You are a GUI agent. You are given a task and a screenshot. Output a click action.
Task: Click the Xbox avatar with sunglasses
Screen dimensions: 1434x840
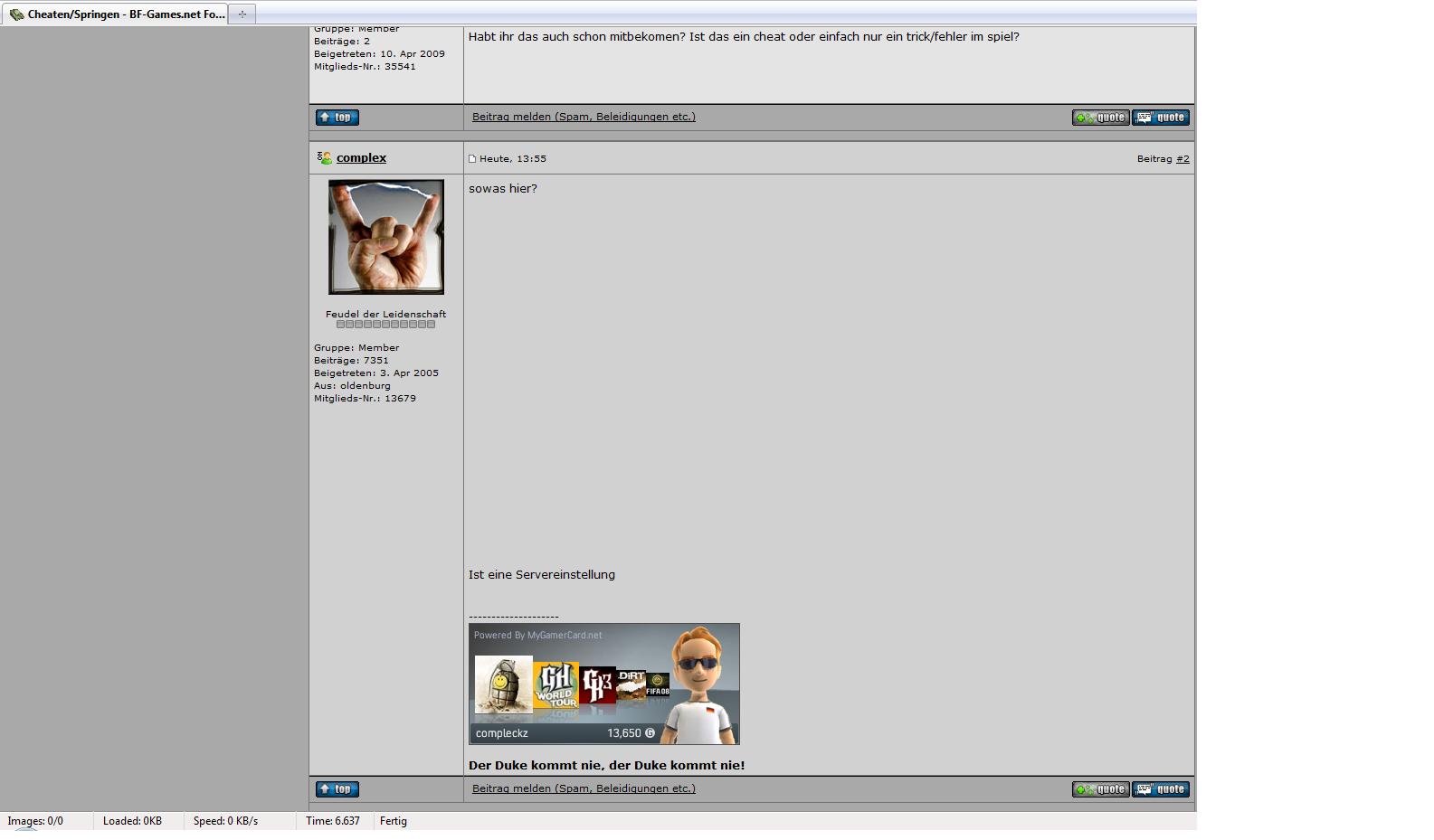(701, 683)
